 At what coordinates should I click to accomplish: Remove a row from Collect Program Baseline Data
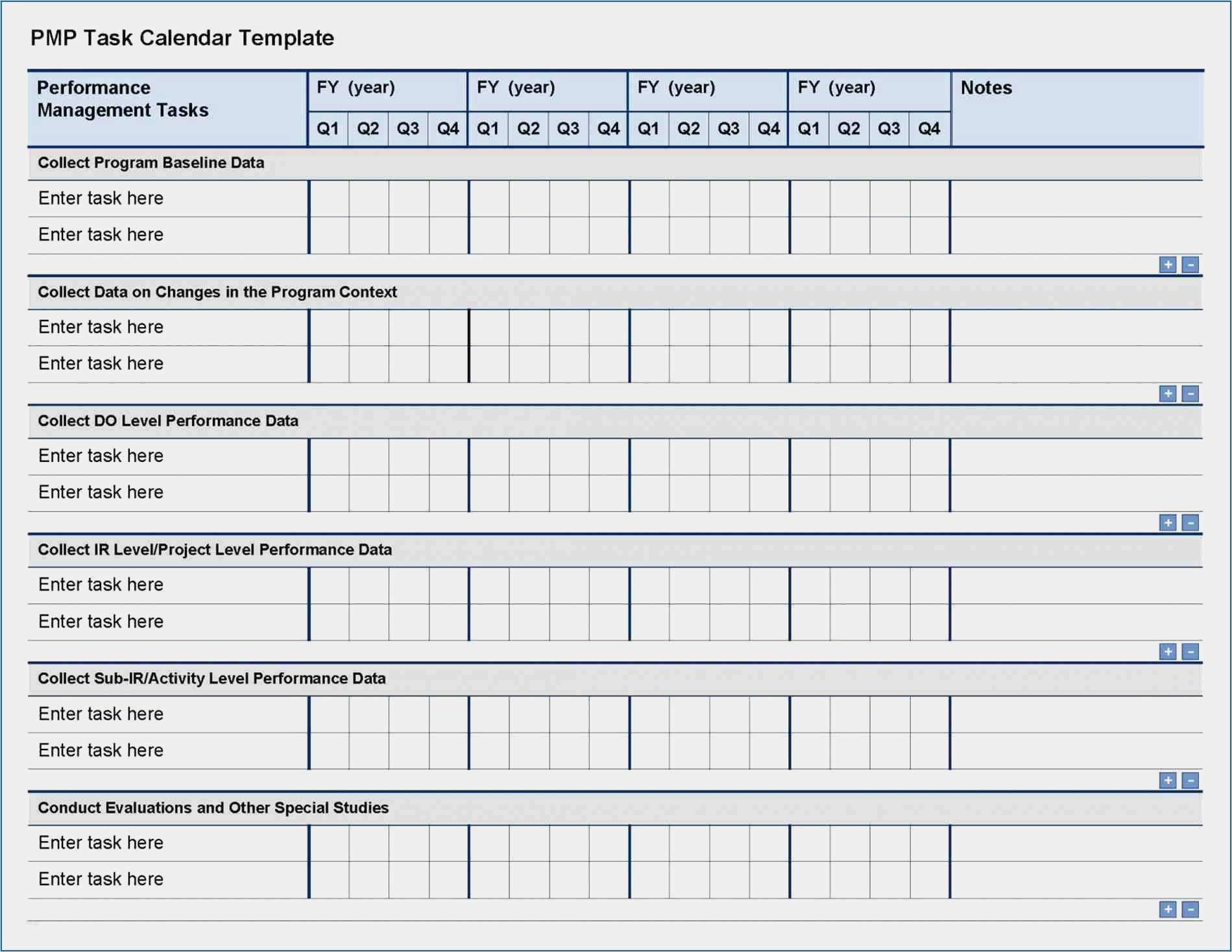point(1190,265)
